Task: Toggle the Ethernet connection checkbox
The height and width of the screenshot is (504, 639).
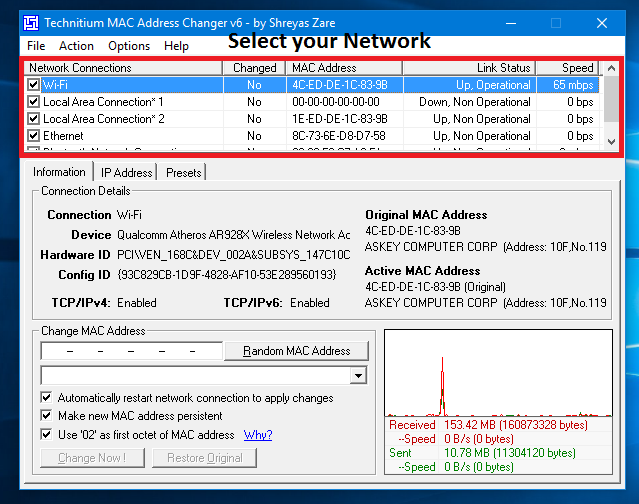Action: pos(33,136)
